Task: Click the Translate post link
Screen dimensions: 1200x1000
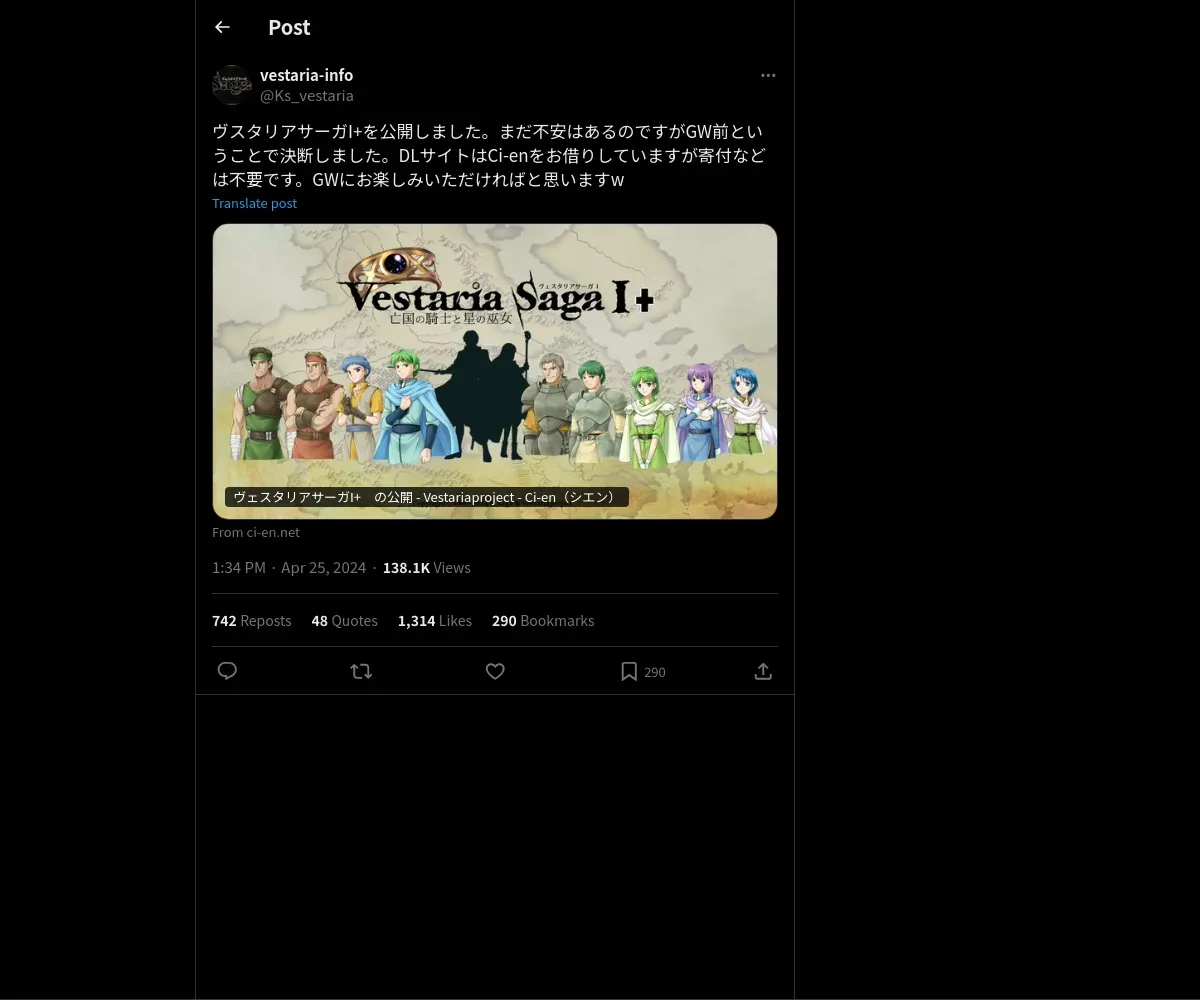Action: [254, 203]
